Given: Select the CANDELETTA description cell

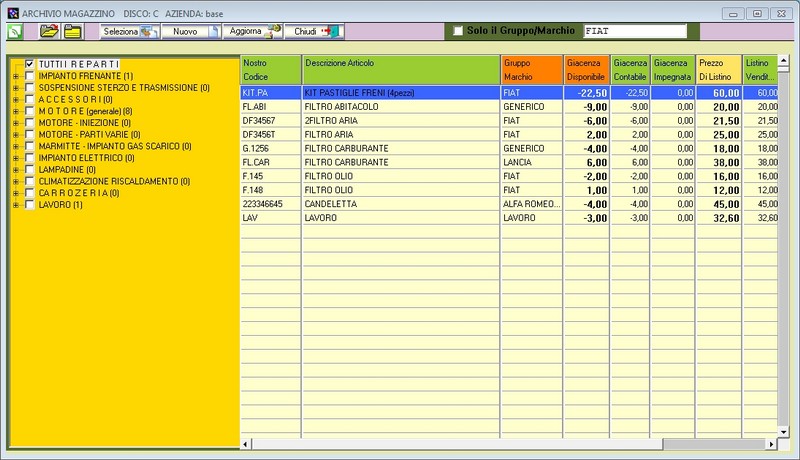Looking at the screenshot, I should coord(401,204).
